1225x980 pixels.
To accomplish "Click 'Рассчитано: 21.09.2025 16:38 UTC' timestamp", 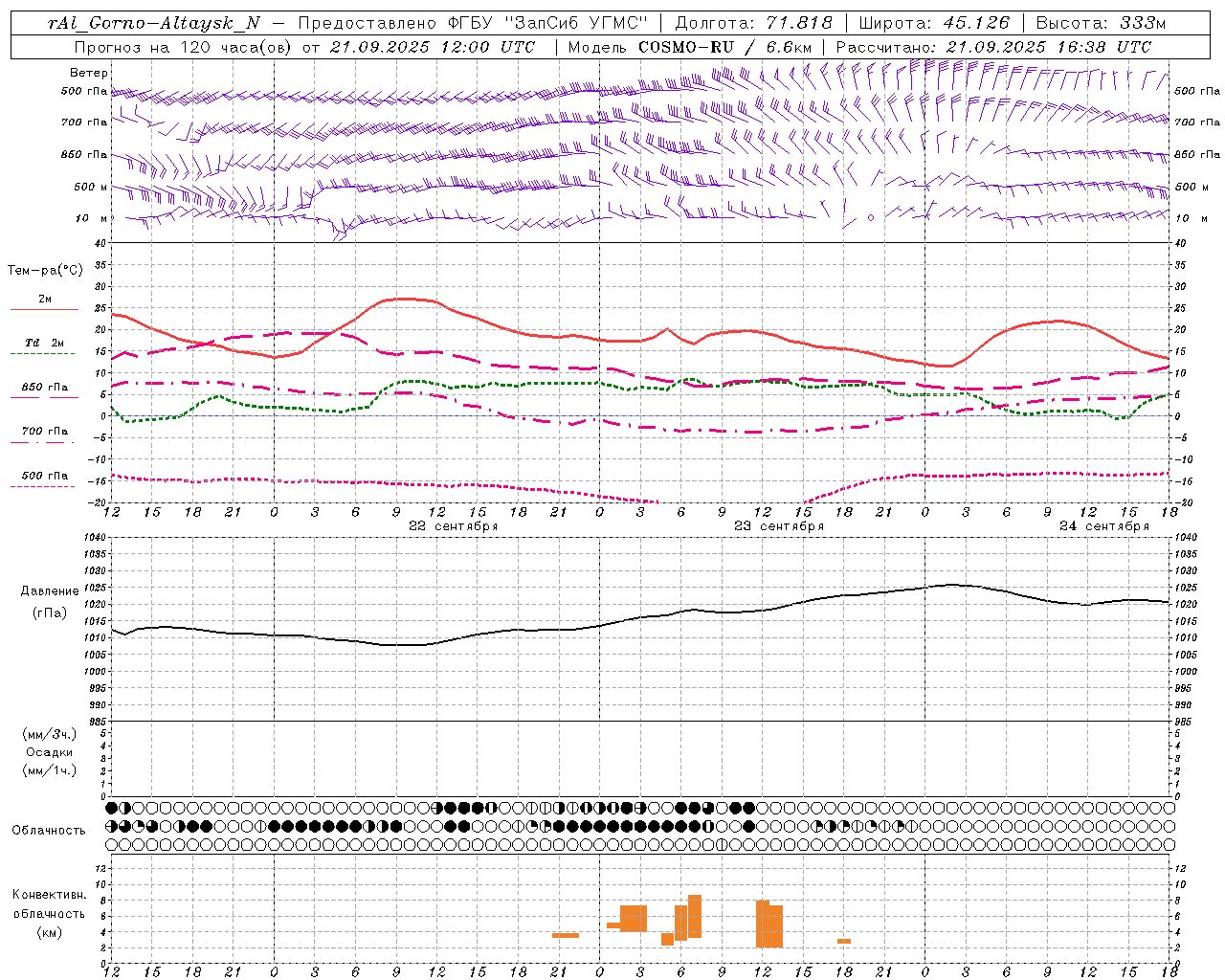I will (x=993, y=47).
